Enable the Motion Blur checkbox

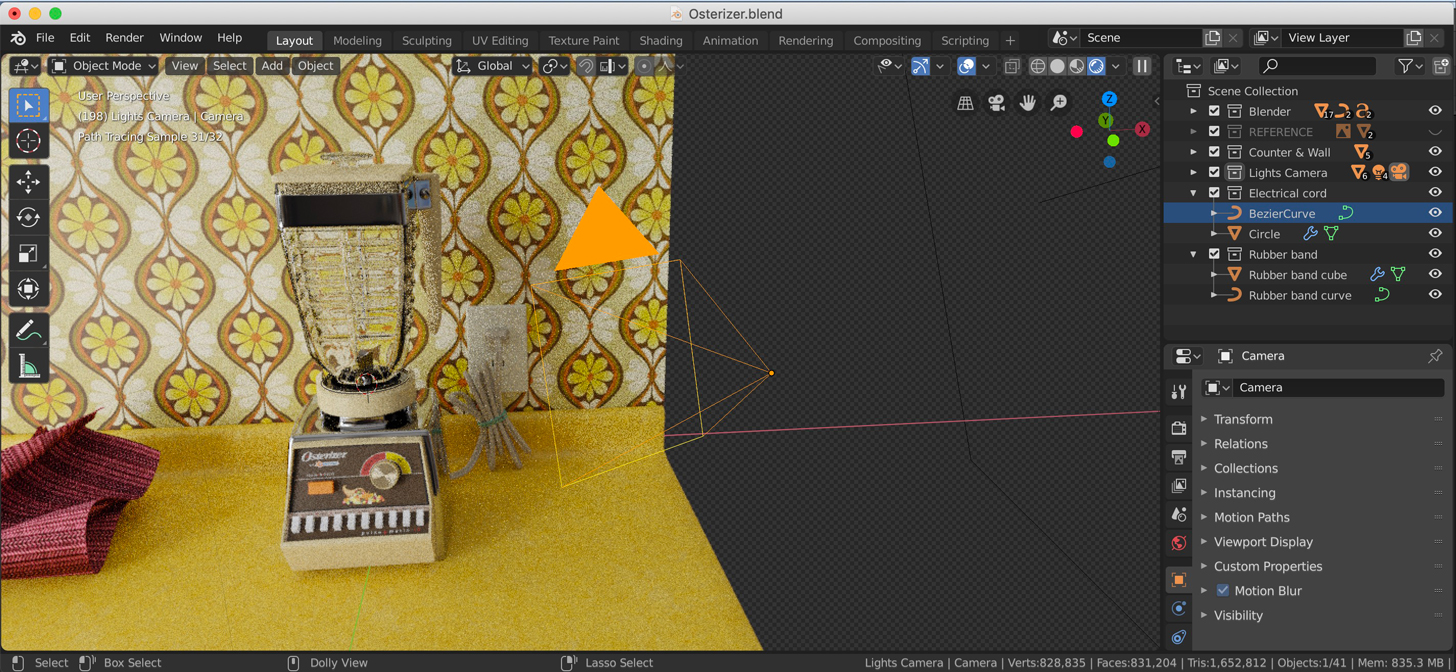pos(1224,589)
